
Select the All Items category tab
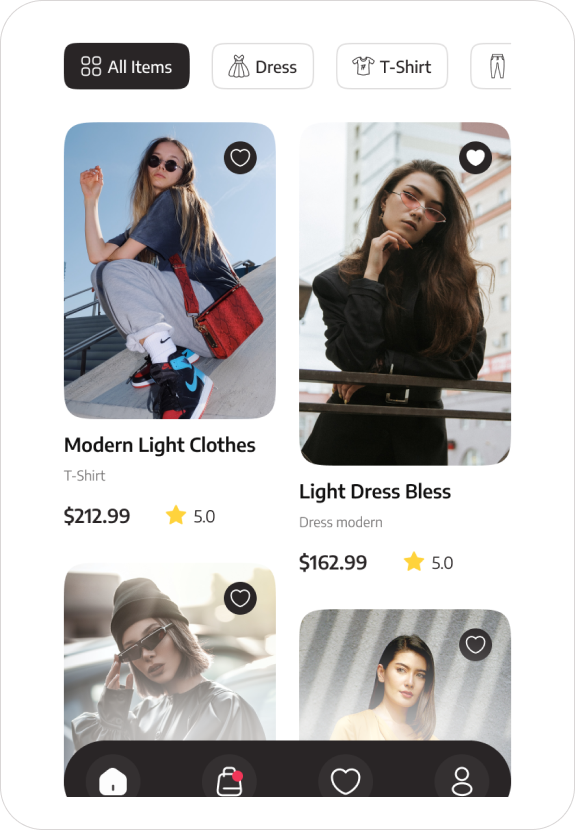[127, 66]
